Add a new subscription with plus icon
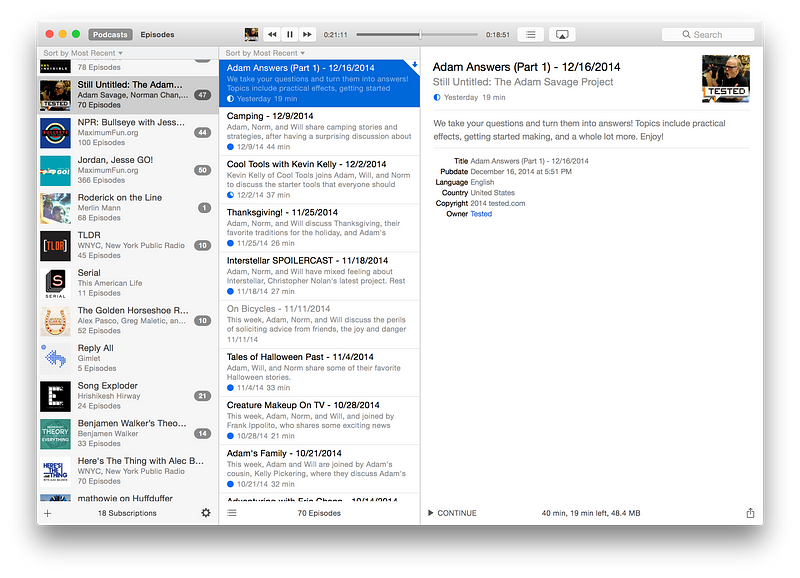Viewport: 800px width, 578px height. point(47,513)
